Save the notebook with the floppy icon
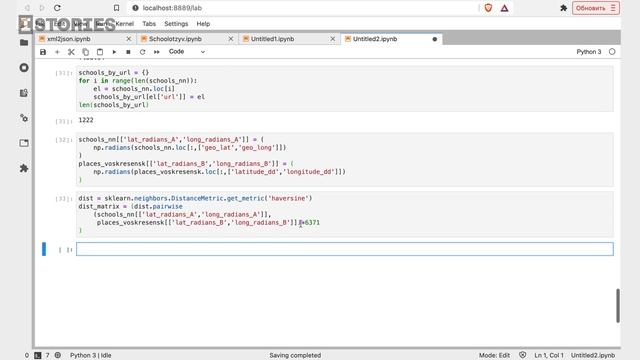 [43, 52]
